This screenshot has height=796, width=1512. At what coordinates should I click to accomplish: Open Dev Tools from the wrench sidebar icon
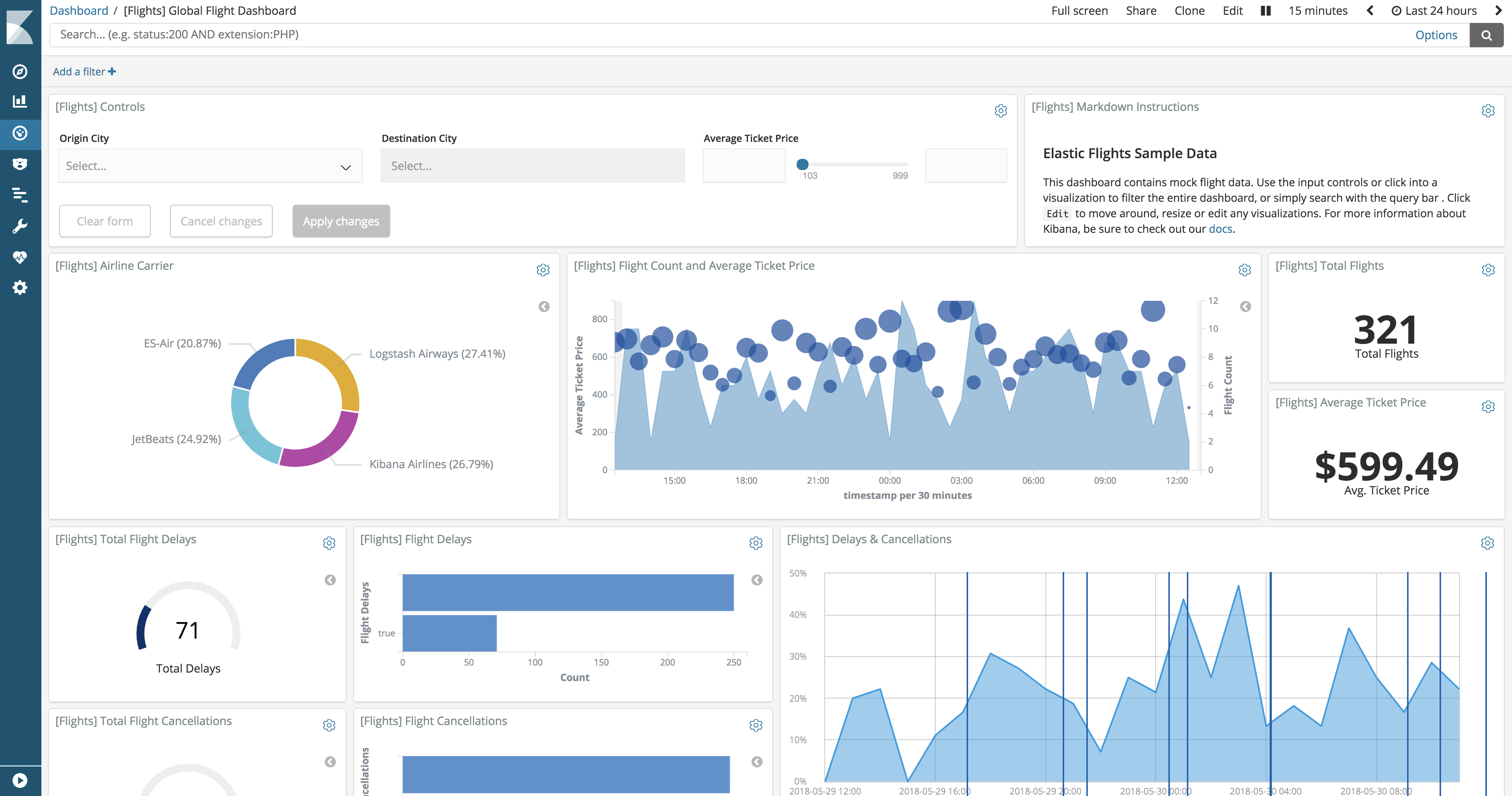[20, 226]
